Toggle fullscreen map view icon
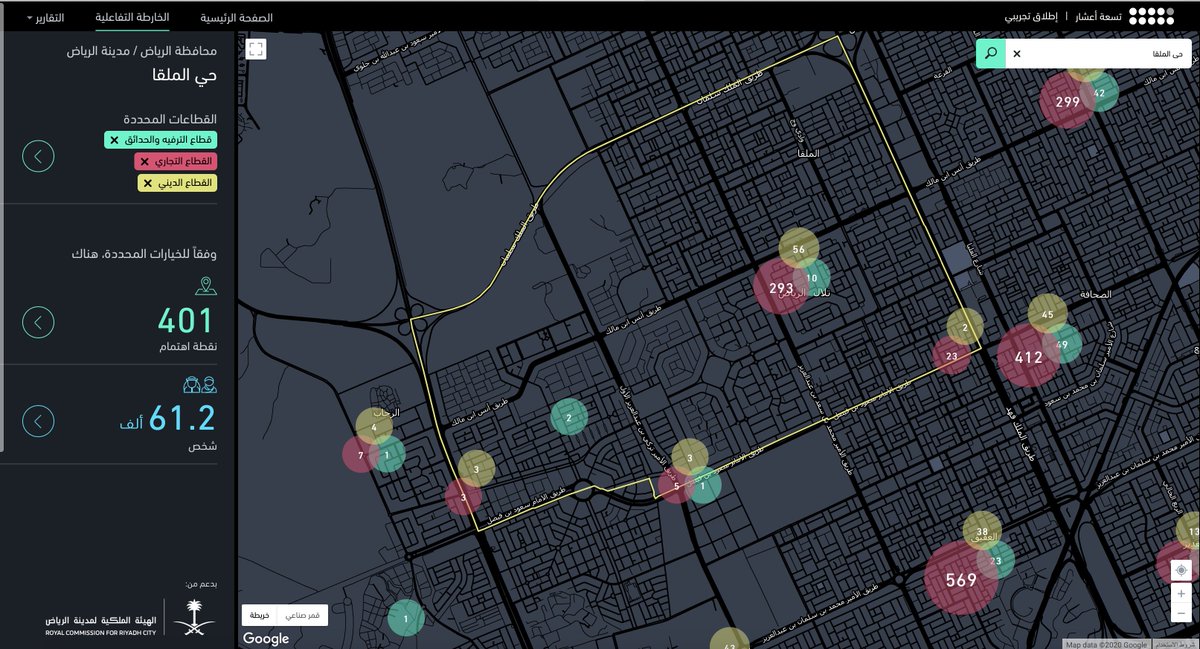Image resolution: width=1200 pixels, height=649 pixels. tap(256, 49)
